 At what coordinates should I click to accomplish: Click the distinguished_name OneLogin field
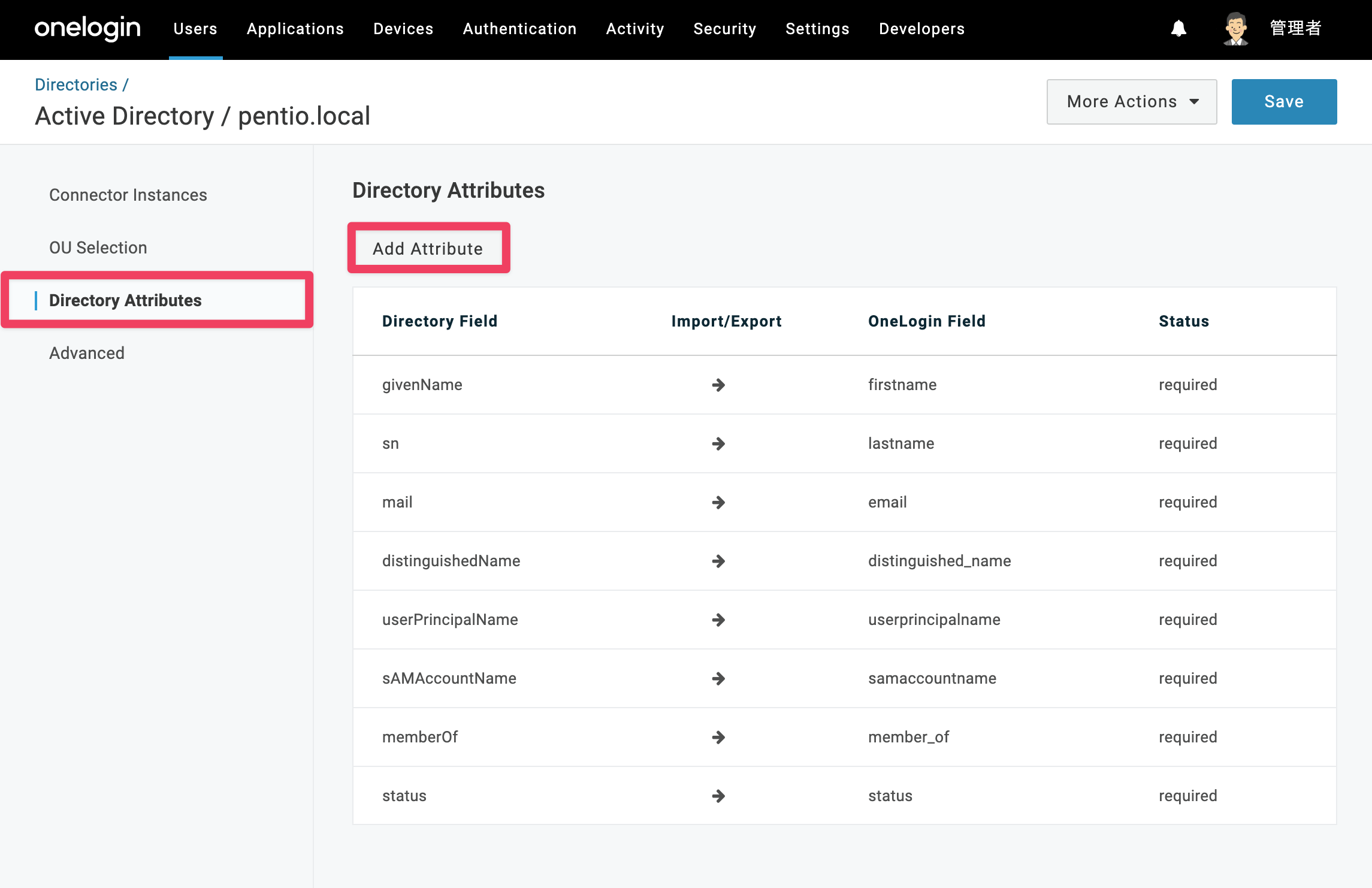[x=939, y=561]
